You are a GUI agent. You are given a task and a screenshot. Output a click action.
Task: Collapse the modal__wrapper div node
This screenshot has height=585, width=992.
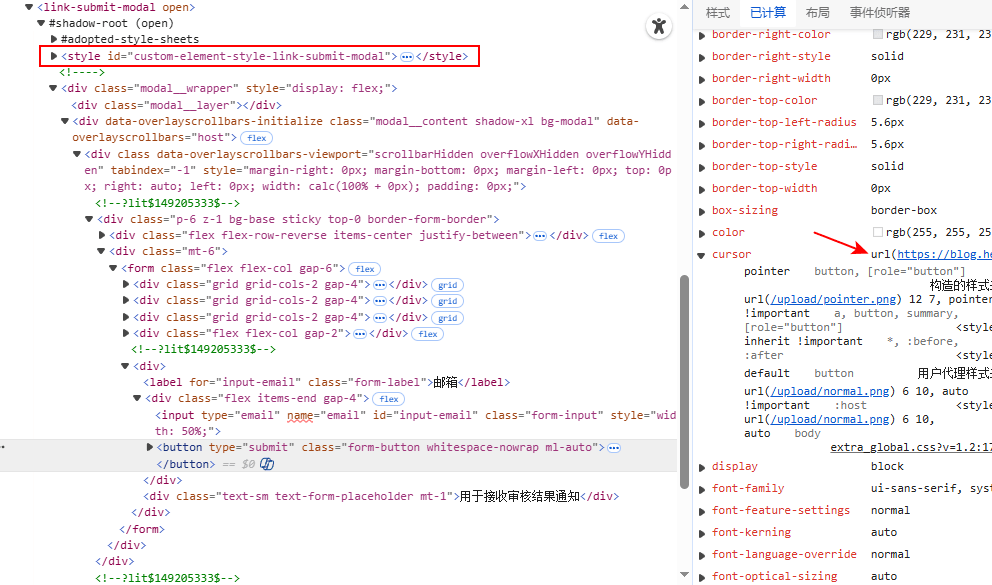click(53, 88)
